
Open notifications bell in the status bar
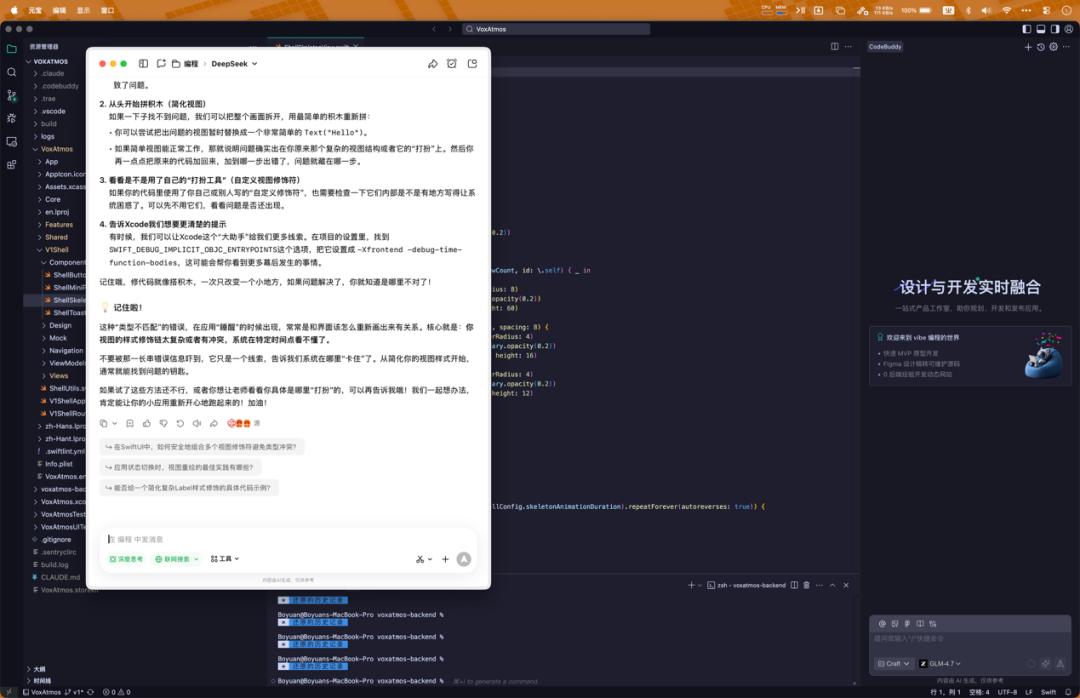(x=1068, y=692)
